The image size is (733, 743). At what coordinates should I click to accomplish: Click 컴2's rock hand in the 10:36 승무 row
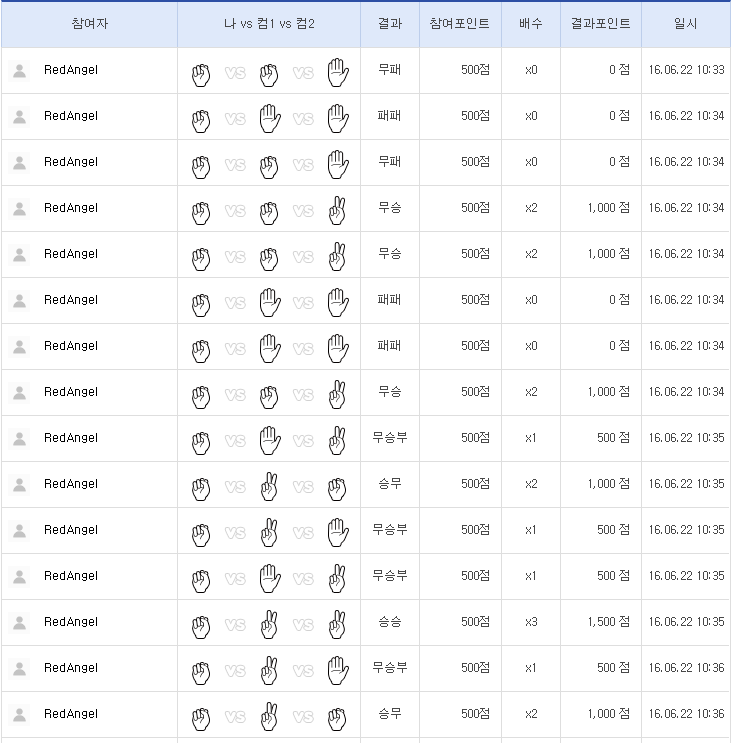337,714
